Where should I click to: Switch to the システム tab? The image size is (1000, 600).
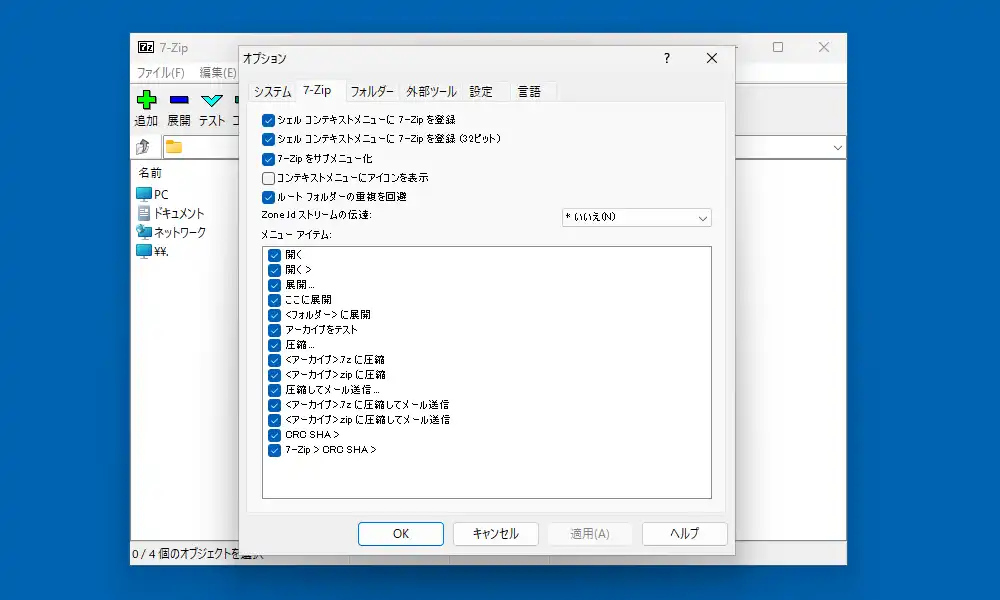pyautogui.click(x=272, y=92)
